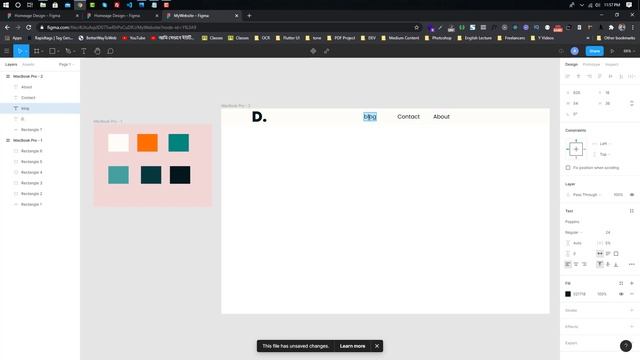
Task: Select the Comment tool
Action: [110, 51]
